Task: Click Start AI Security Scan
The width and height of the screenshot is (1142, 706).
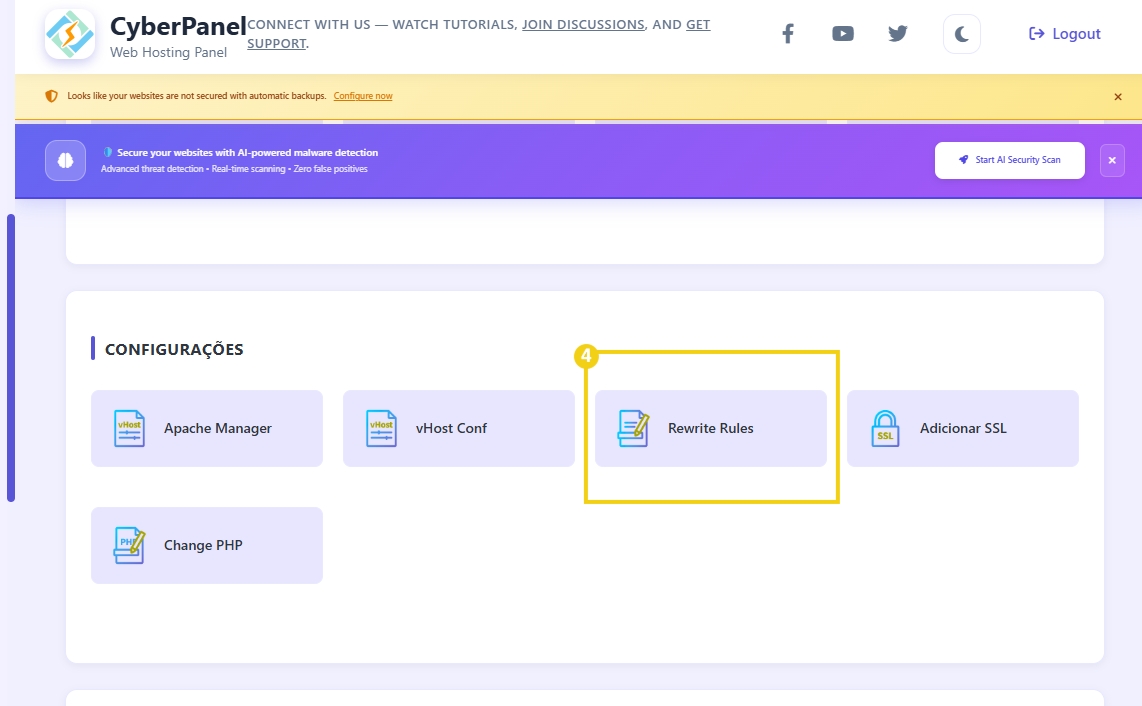Action: pos(1009,160)
